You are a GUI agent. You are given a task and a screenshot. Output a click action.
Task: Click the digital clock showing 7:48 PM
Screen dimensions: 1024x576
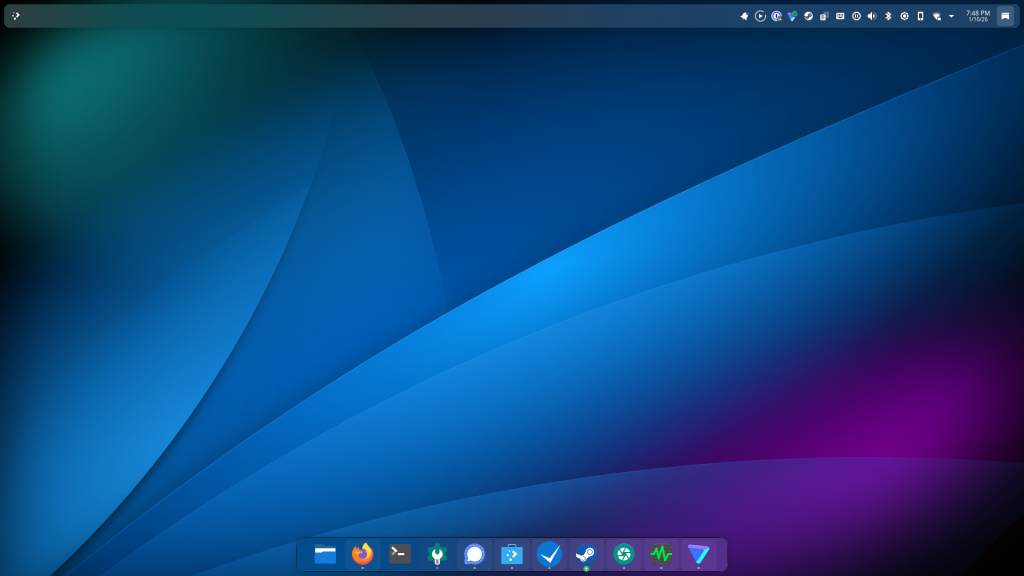pos(977,16)
